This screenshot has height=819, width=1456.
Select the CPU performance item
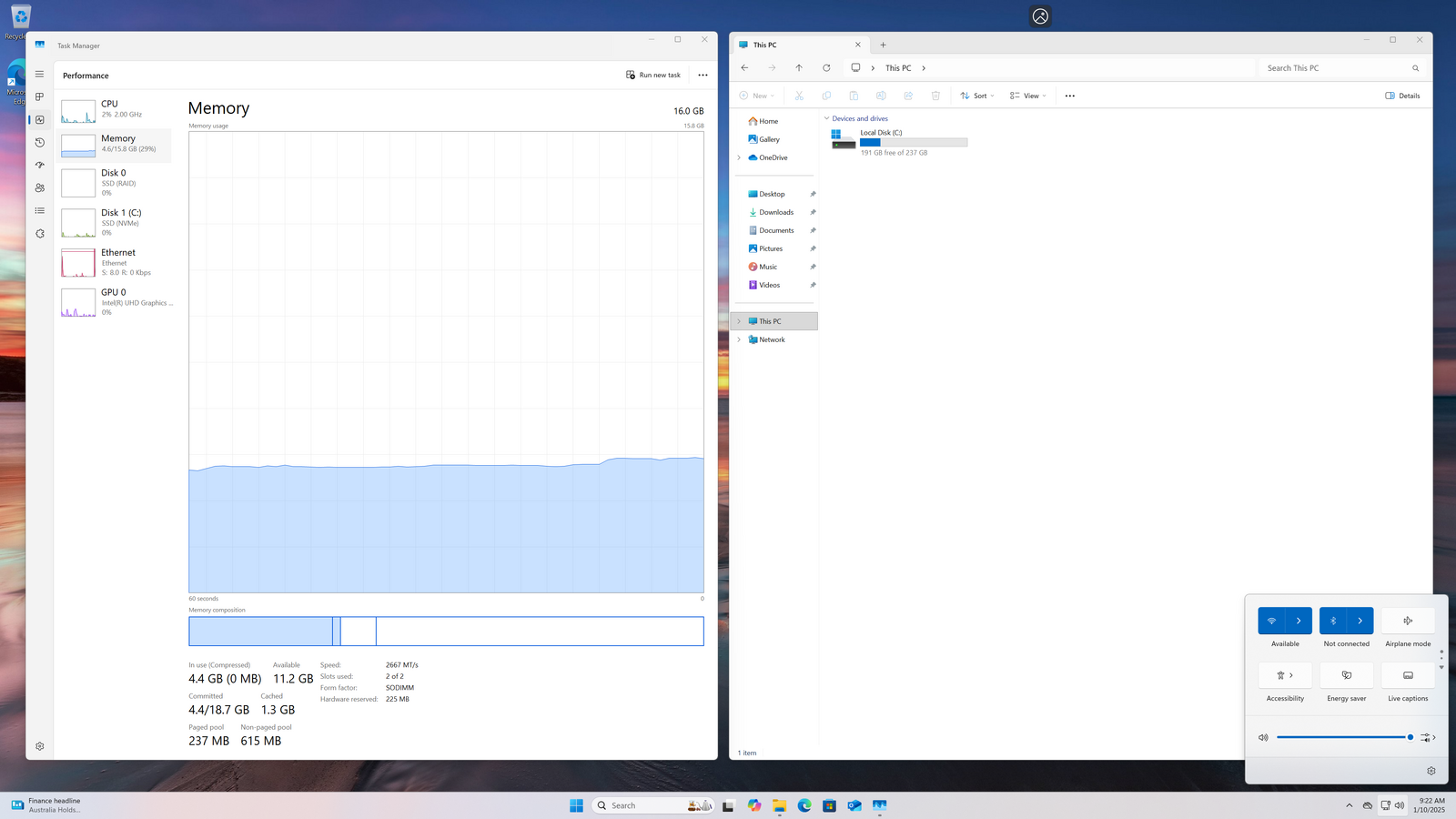tap(115, 109)
